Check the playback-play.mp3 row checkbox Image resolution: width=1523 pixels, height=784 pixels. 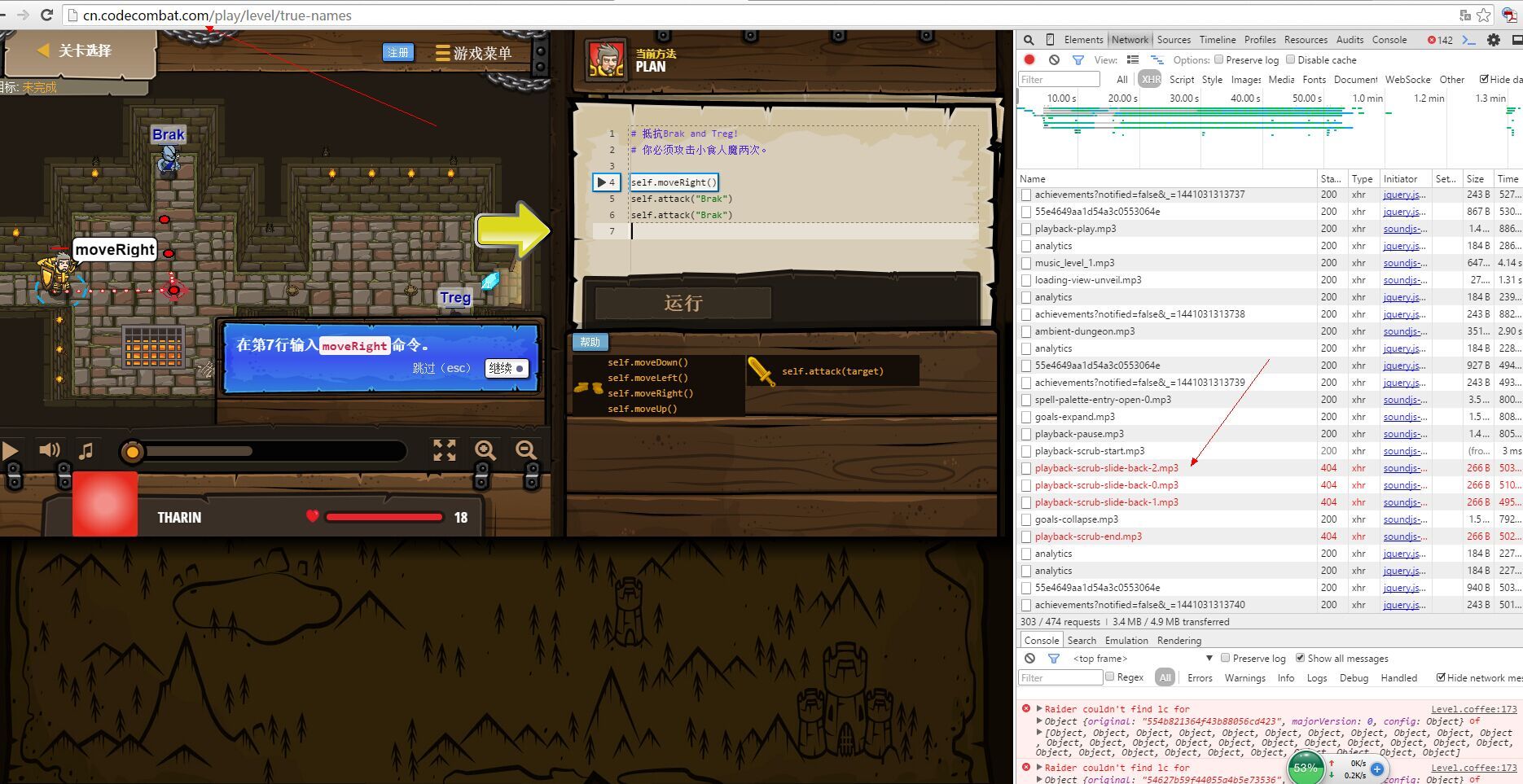pyautogui.click(x=1026, y=229)
